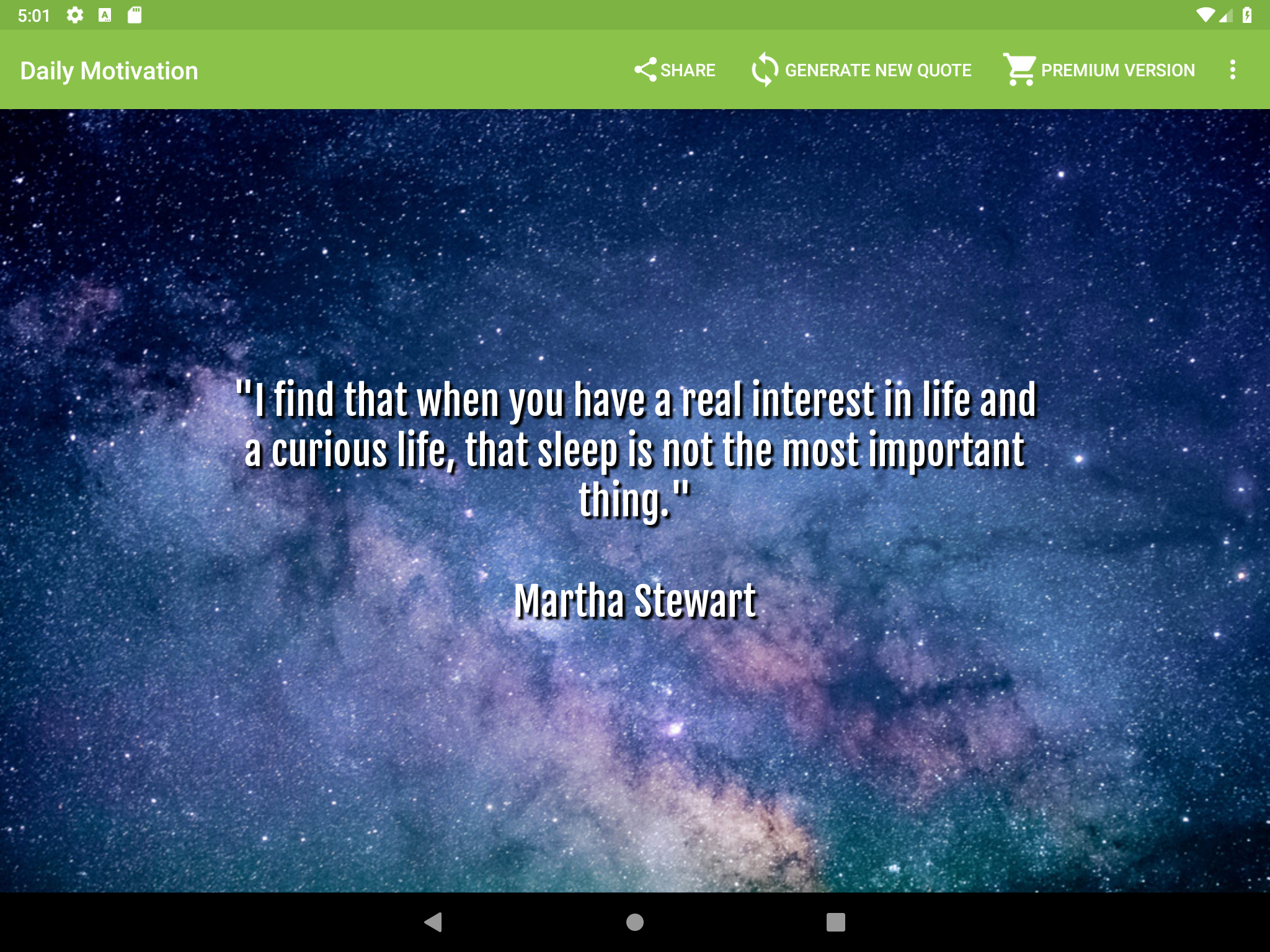The height and width of the screenshot is (952, 1270).
Task: Tap the SD card status bar icon
Action: 135,15
